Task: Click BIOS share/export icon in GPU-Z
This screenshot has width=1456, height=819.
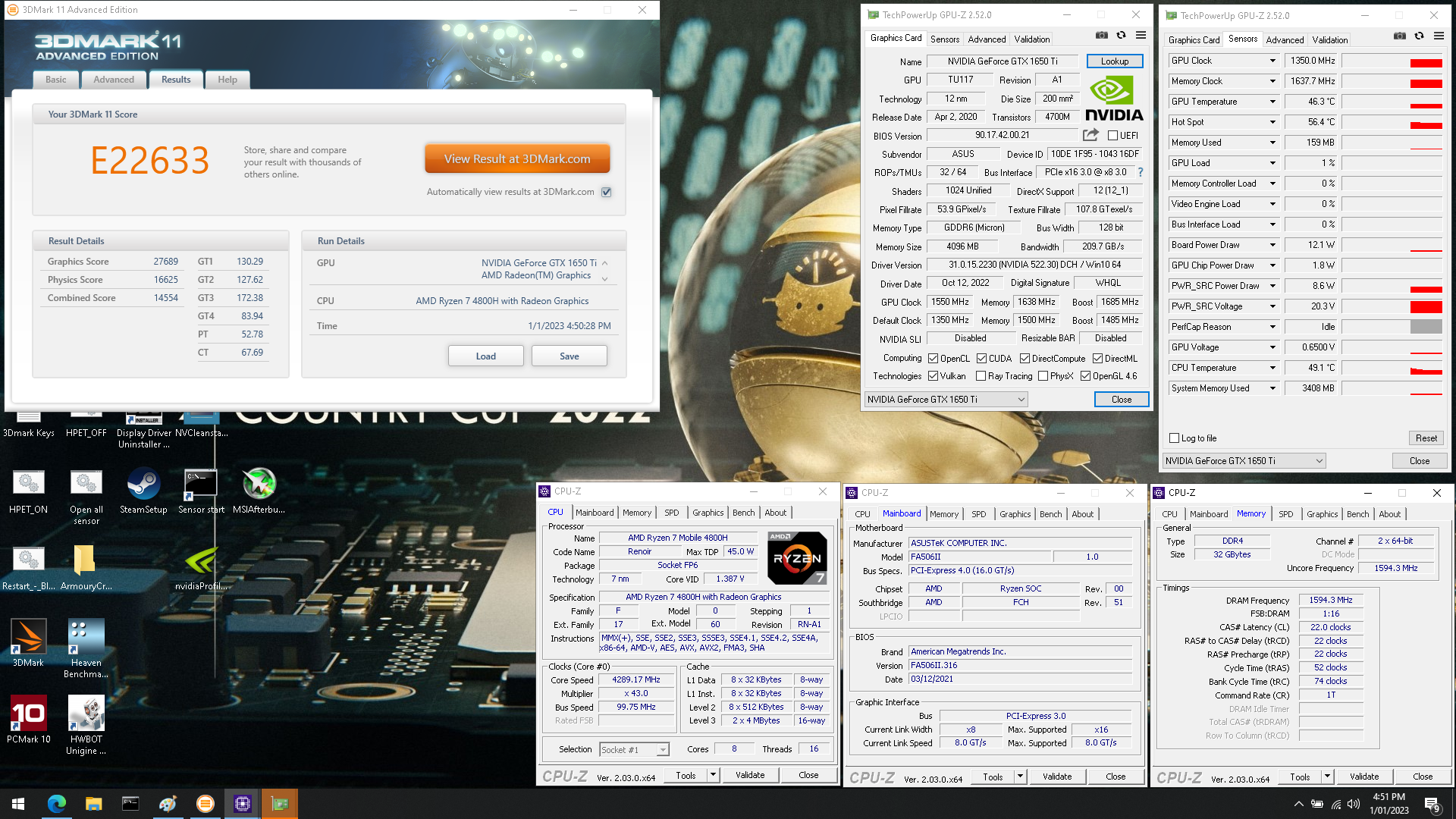Action: coord(1090,135)
